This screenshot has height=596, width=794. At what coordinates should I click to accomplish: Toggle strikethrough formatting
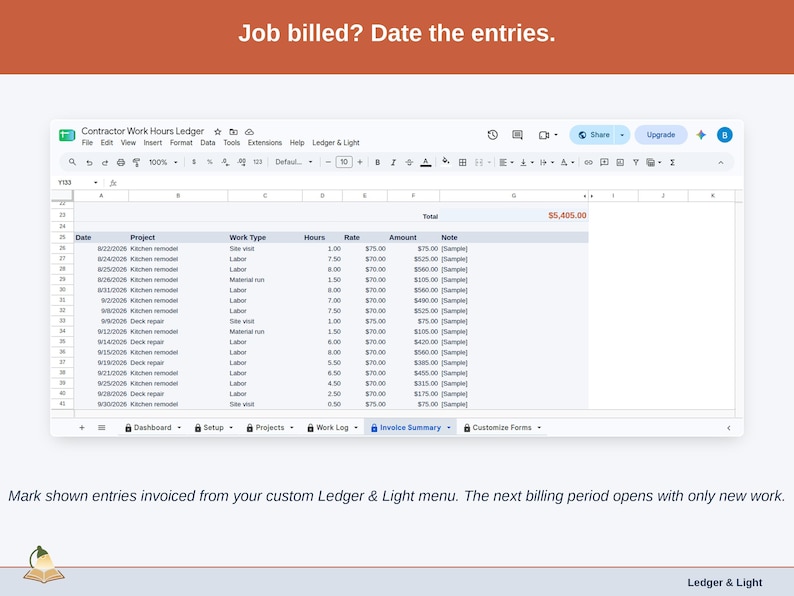click(409, 163)
